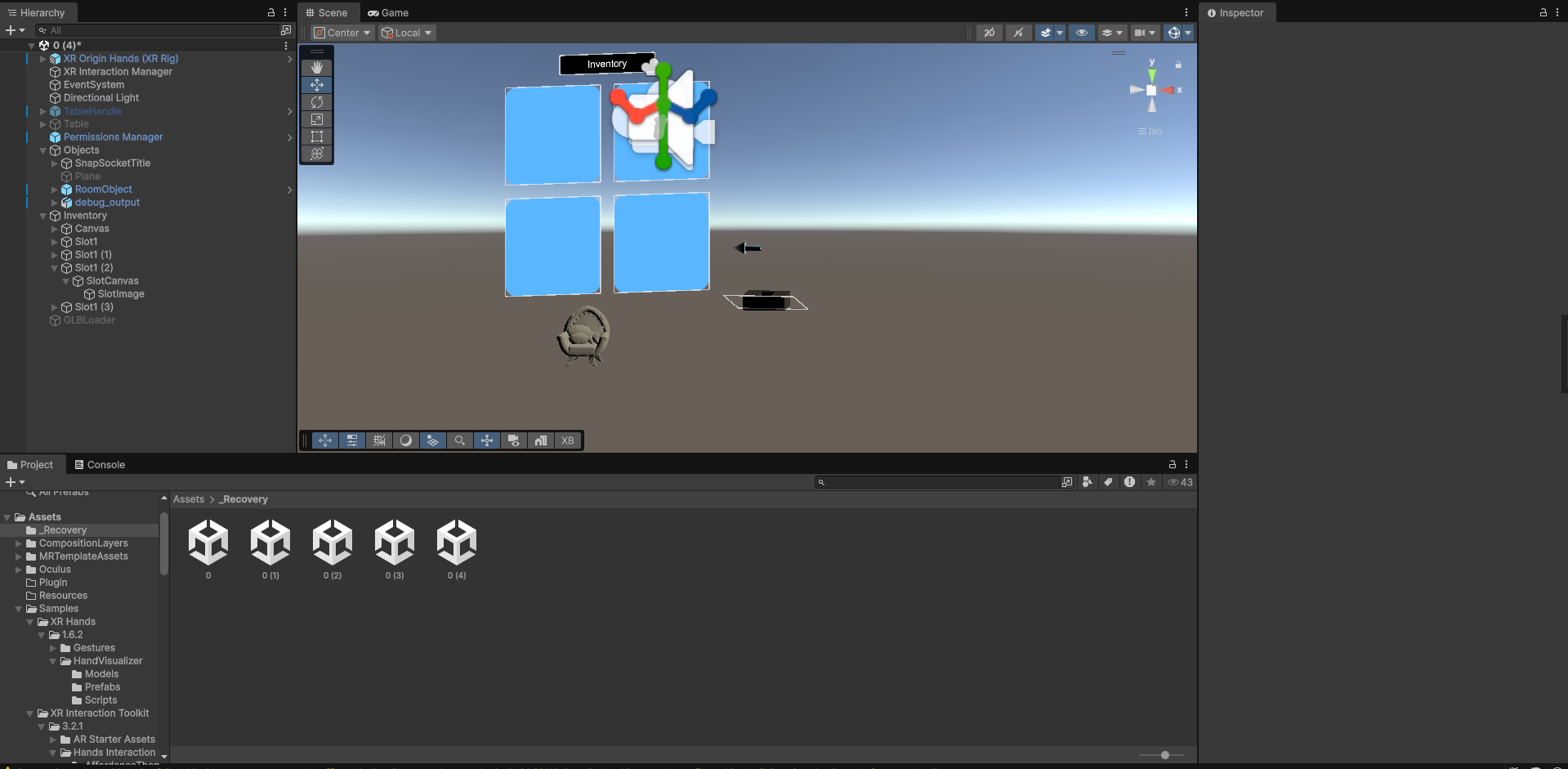1568x769 pixels.
Task: Open the Center pivot mode dropdown
Action: [x=342, y=33]
